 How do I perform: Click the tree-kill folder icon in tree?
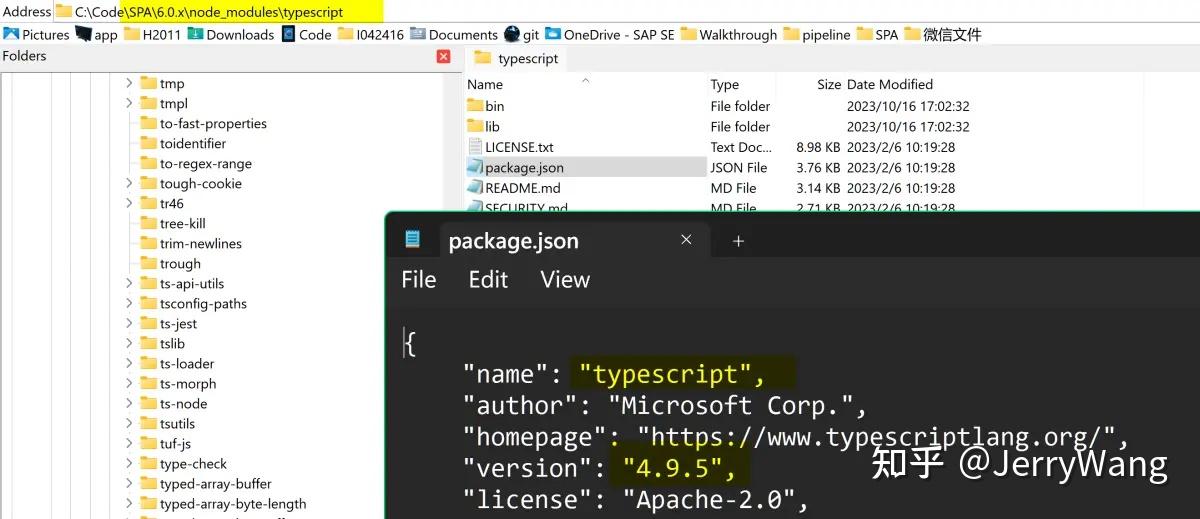tap(149, 224)
